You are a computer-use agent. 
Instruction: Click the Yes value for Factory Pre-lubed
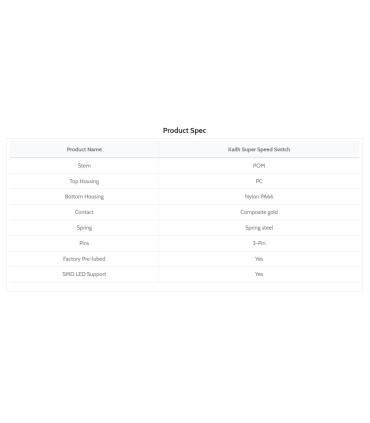point(259,259)
